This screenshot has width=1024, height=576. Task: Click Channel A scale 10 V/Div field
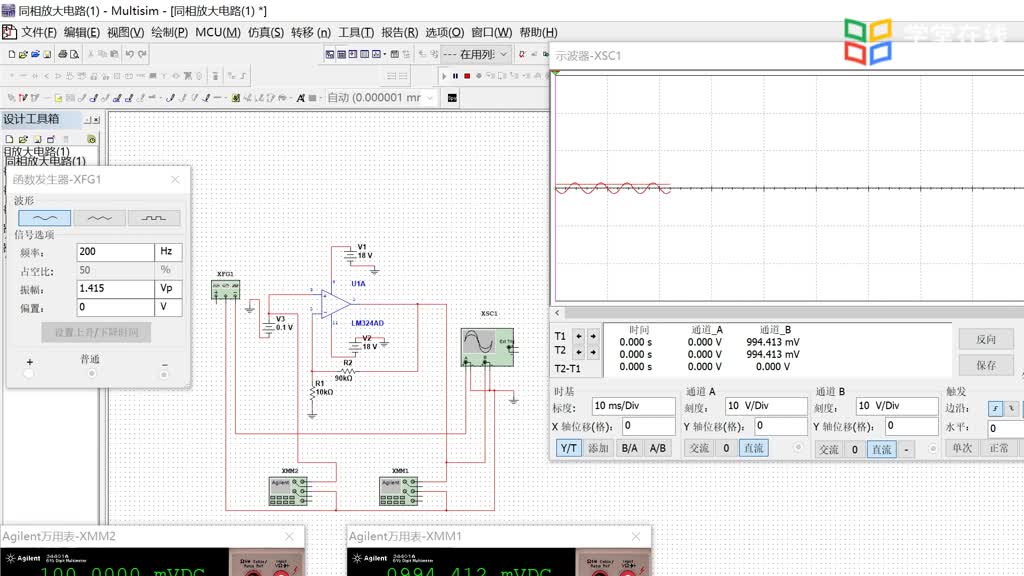tap(766, 406)
